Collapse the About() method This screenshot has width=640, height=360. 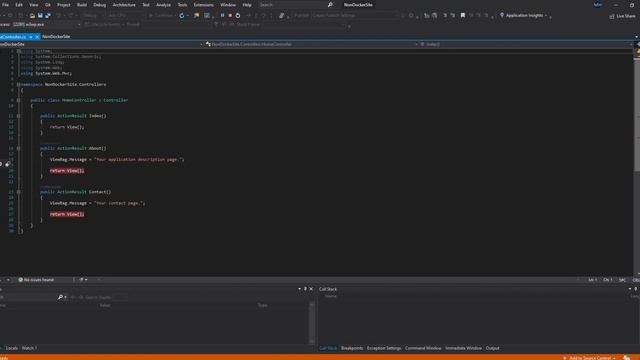coord(18,149)
